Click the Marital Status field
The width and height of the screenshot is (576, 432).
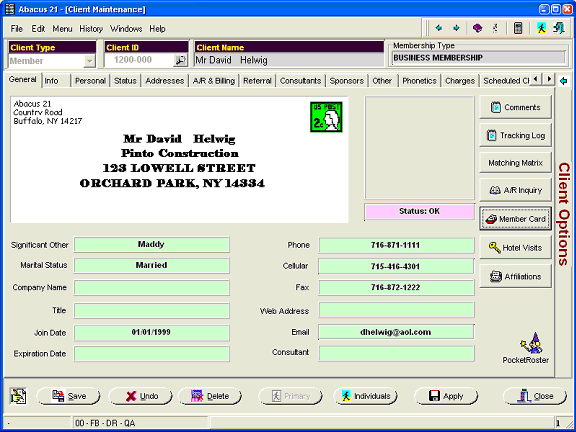coord(151,266)
